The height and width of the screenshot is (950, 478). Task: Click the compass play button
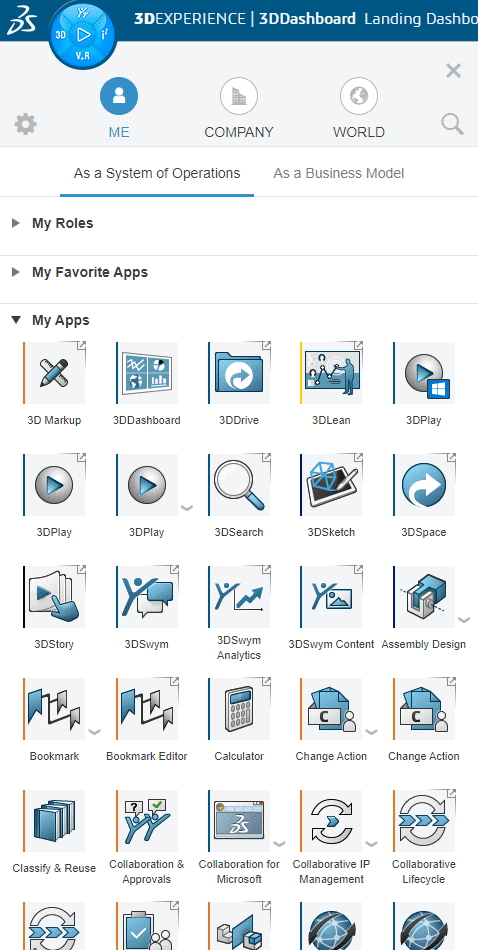[83, 35]
